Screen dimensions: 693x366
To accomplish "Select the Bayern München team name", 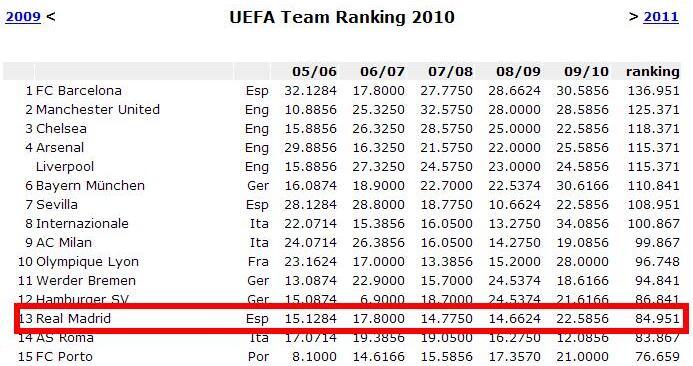I will [x=90, y=186].
